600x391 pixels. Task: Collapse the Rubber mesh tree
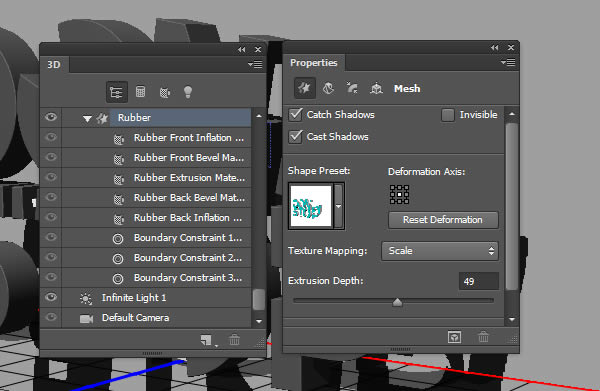tap(87, 119)
